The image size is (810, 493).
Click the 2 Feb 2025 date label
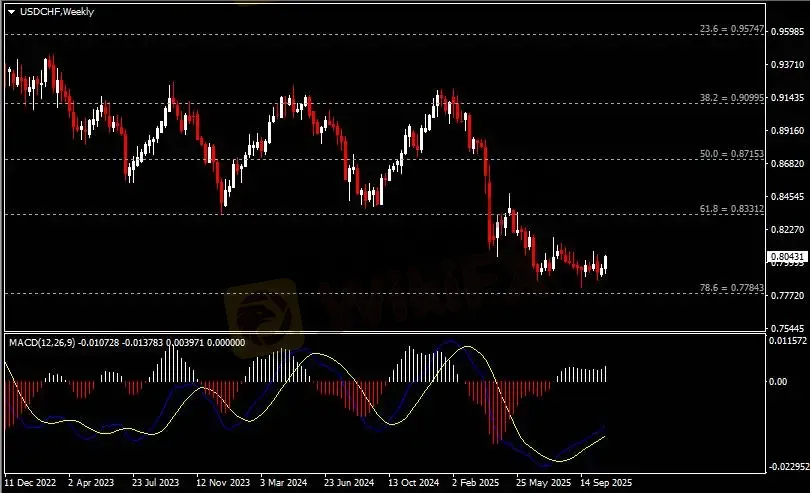[x=475, y=483]
